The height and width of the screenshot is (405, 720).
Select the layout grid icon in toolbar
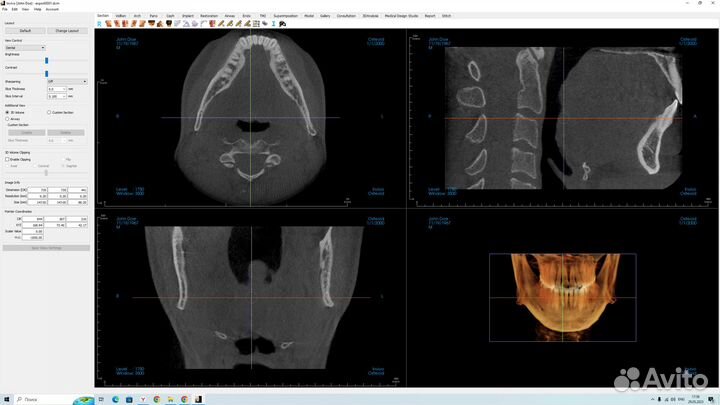[256, 23]
